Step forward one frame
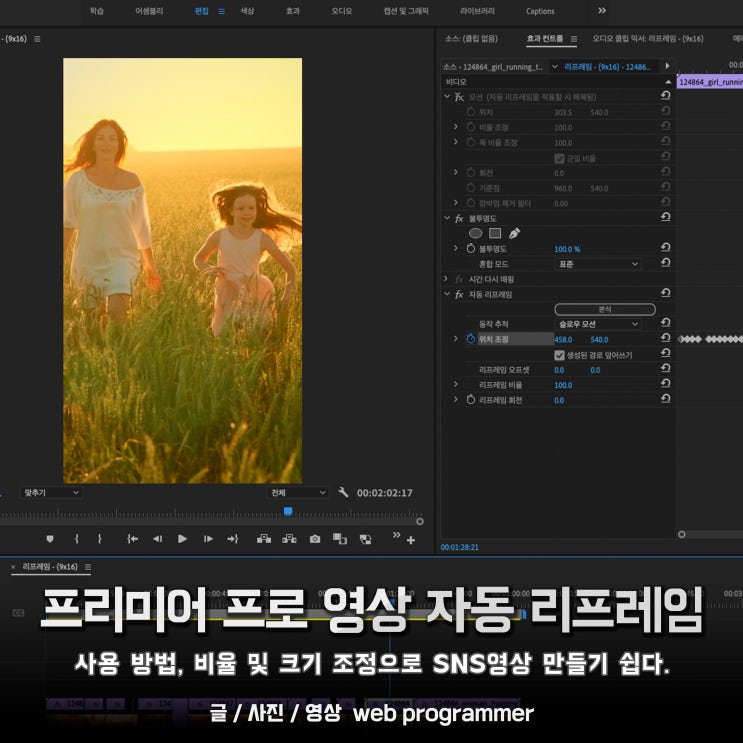Image resolution: width=743 pixels, height=743 pixels. 208,539
